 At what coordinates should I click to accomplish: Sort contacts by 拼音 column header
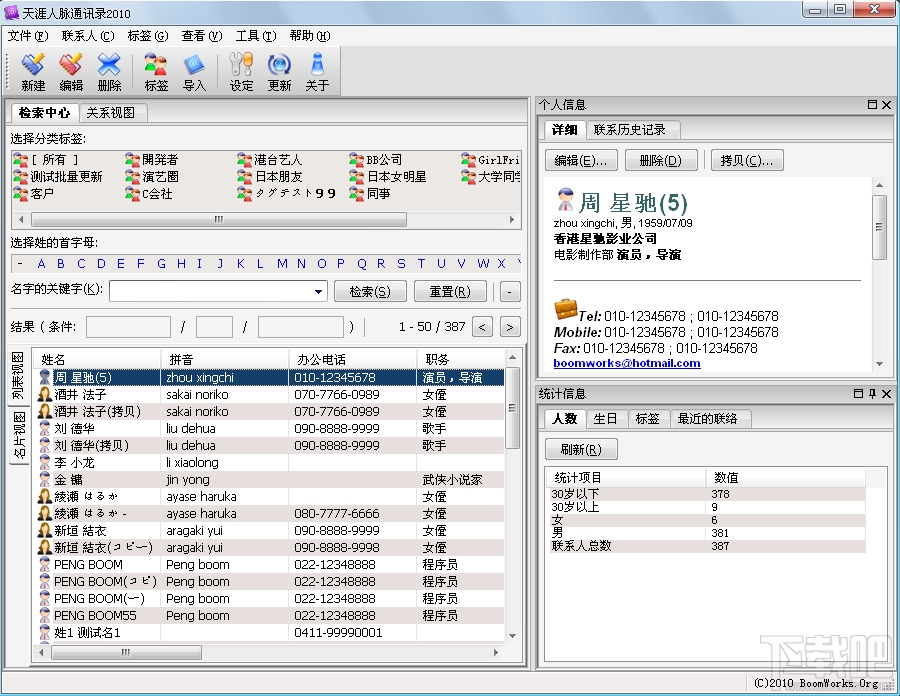tap(225, 360)
